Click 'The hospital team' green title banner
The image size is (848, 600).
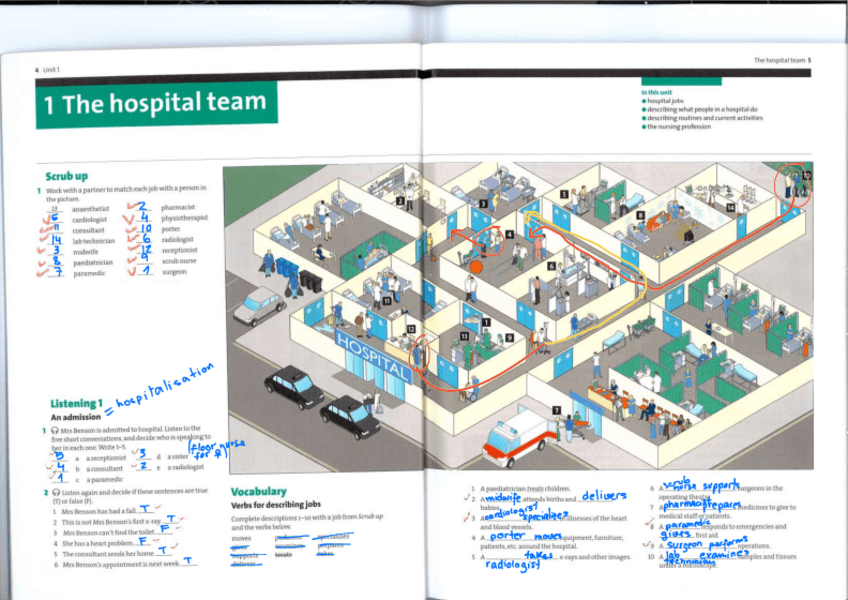point(157,104)
